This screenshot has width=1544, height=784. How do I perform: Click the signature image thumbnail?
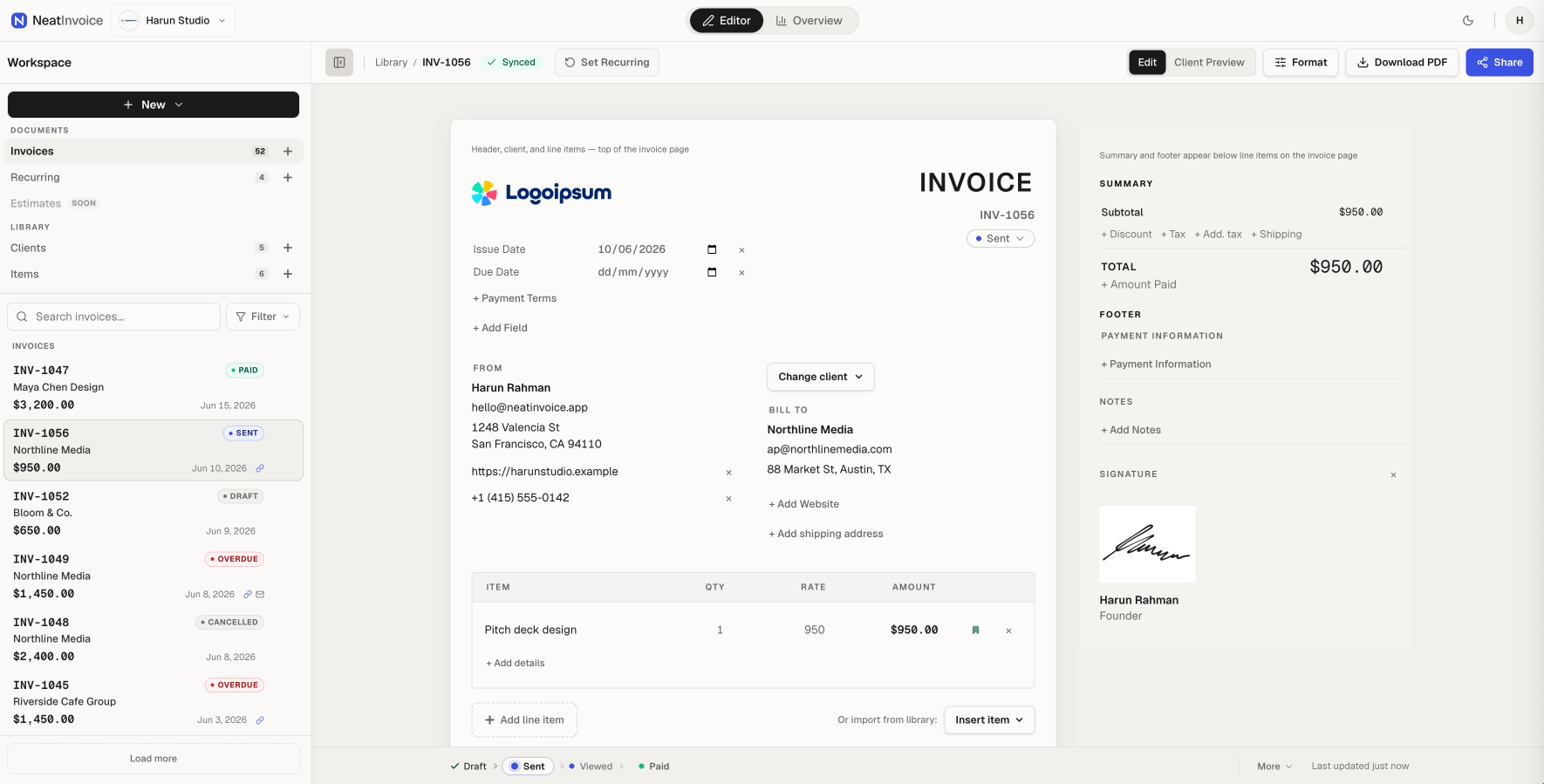[x=1147, y=543]
